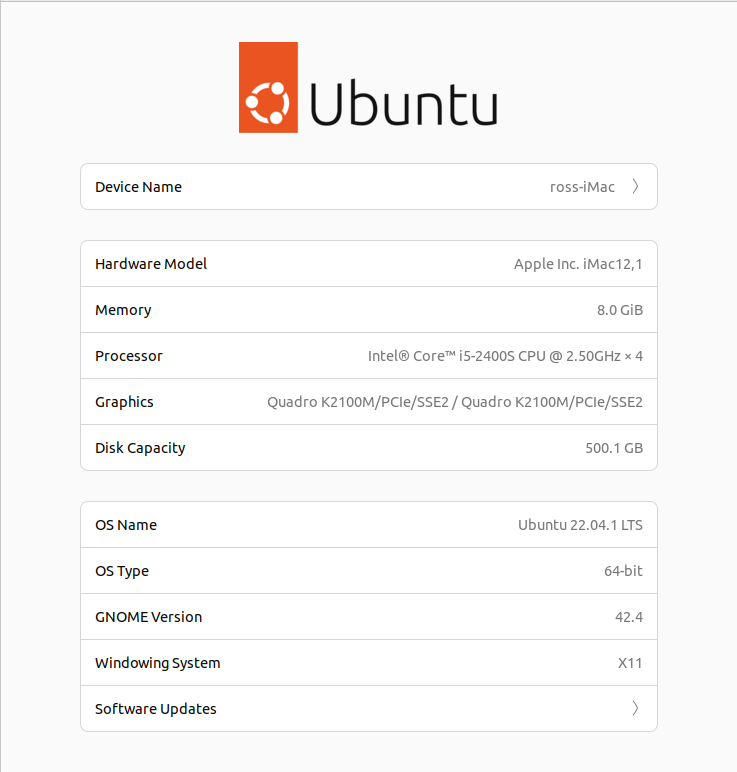Open the Device Name row

click(x=369, y=187)
